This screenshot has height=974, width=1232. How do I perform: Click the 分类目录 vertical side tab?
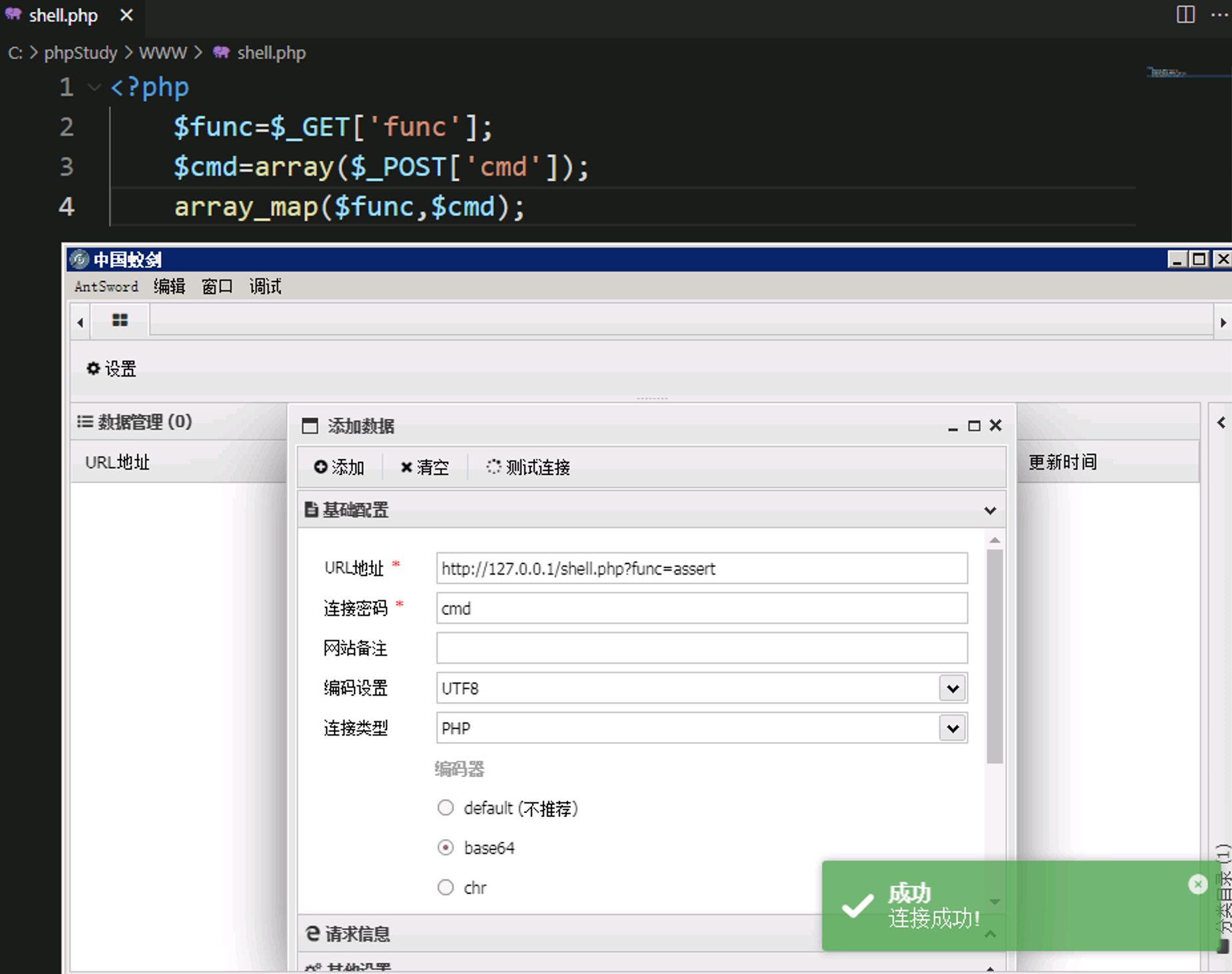[1223, 898]
